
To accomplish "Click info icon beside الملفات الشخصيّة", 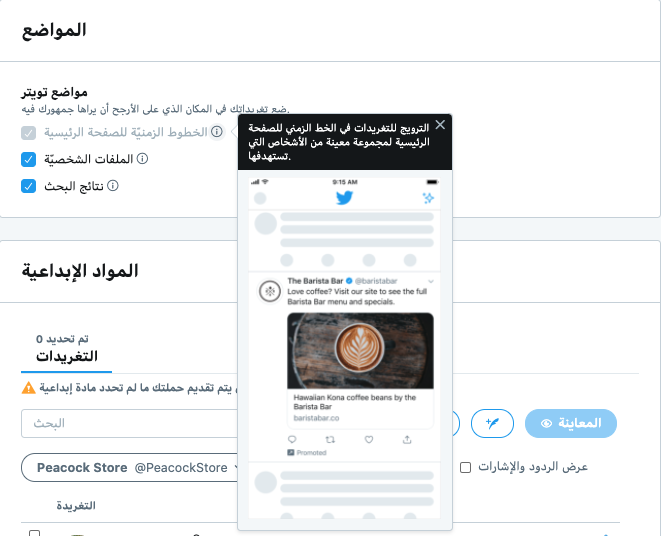I will coord(142,159).
